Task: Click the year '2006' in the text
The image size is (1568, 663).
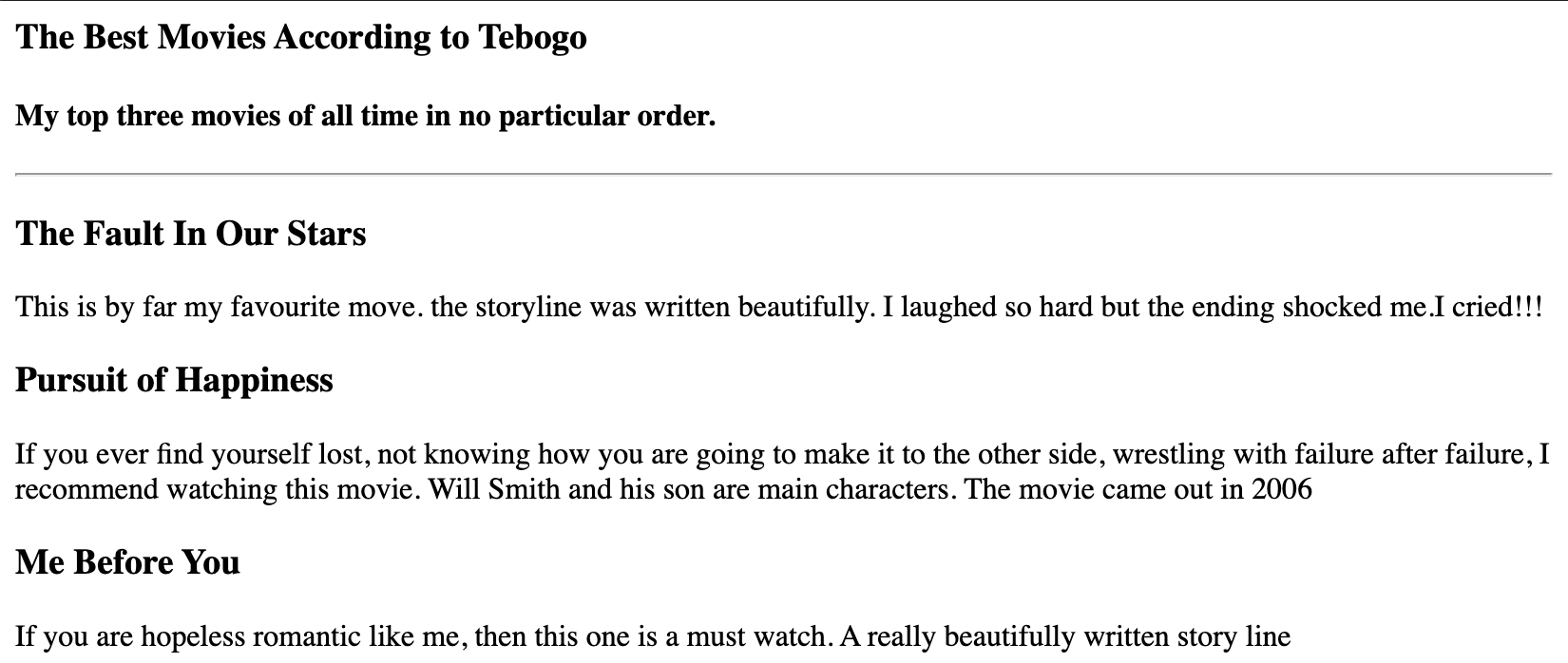Action: (x=1282, y=490)
